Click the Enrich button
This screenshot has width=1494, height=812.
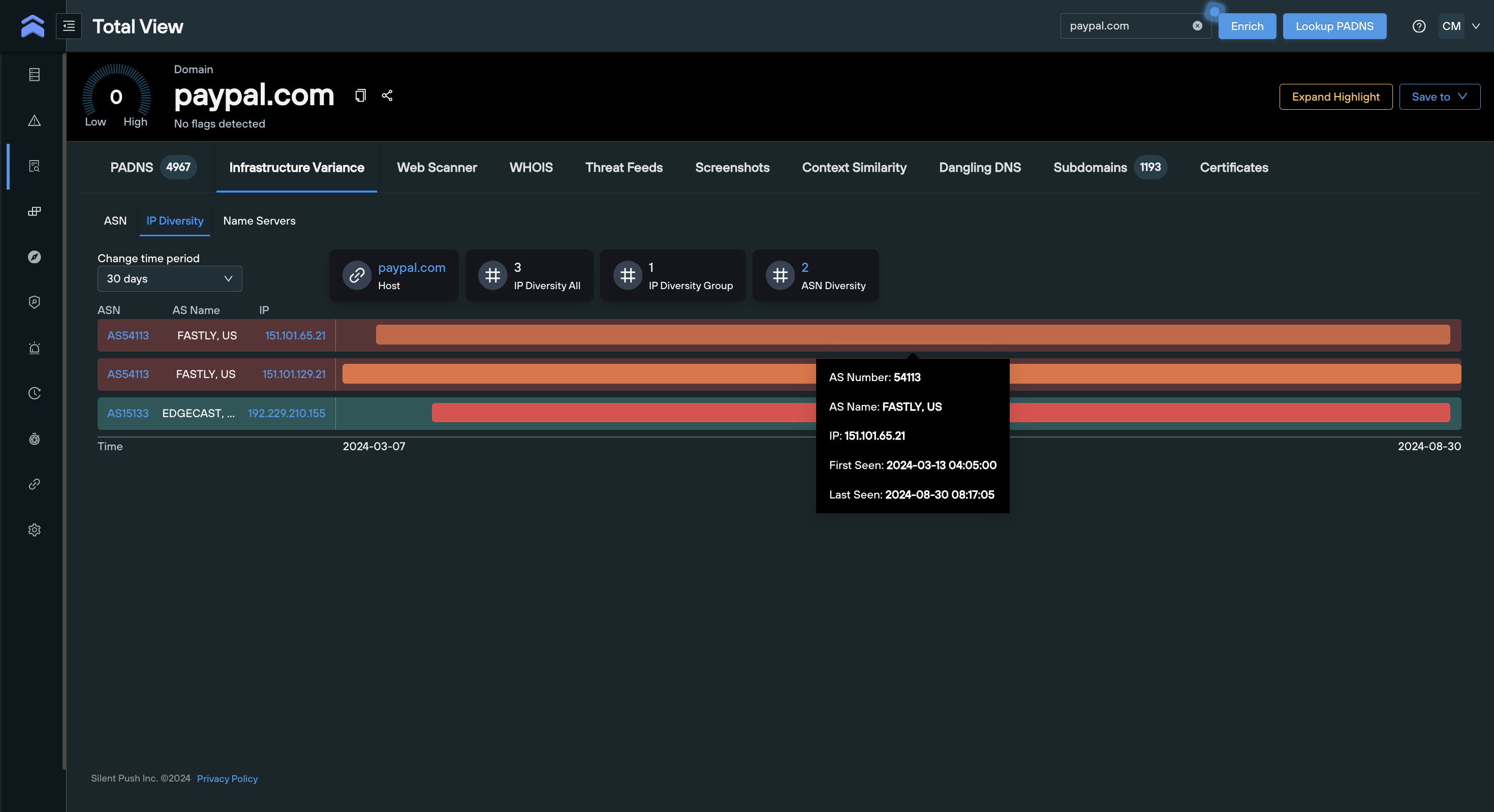click(x=1247, y=26)
